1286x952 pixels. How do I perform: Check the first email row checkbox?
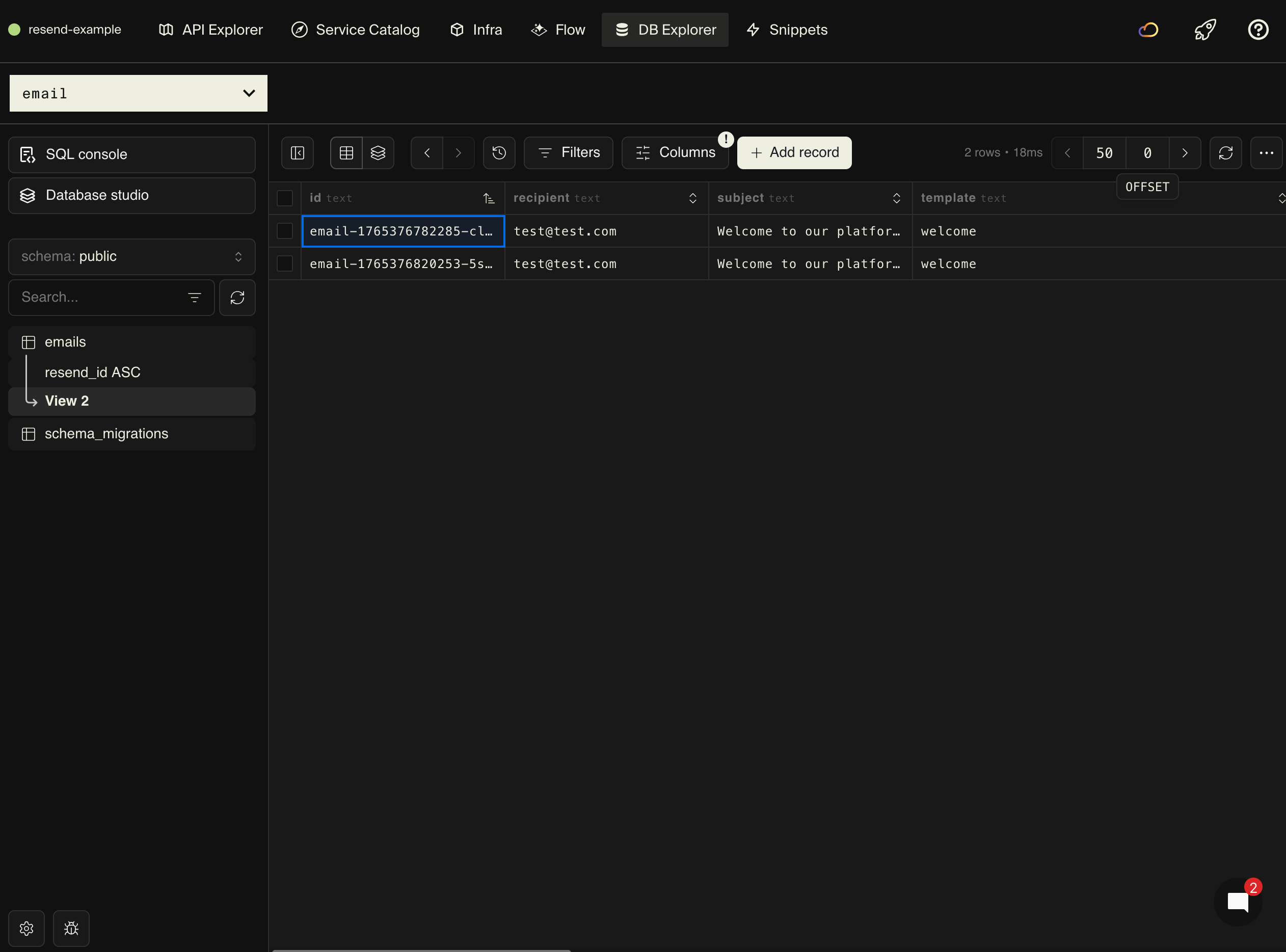[x=285, y=230]
